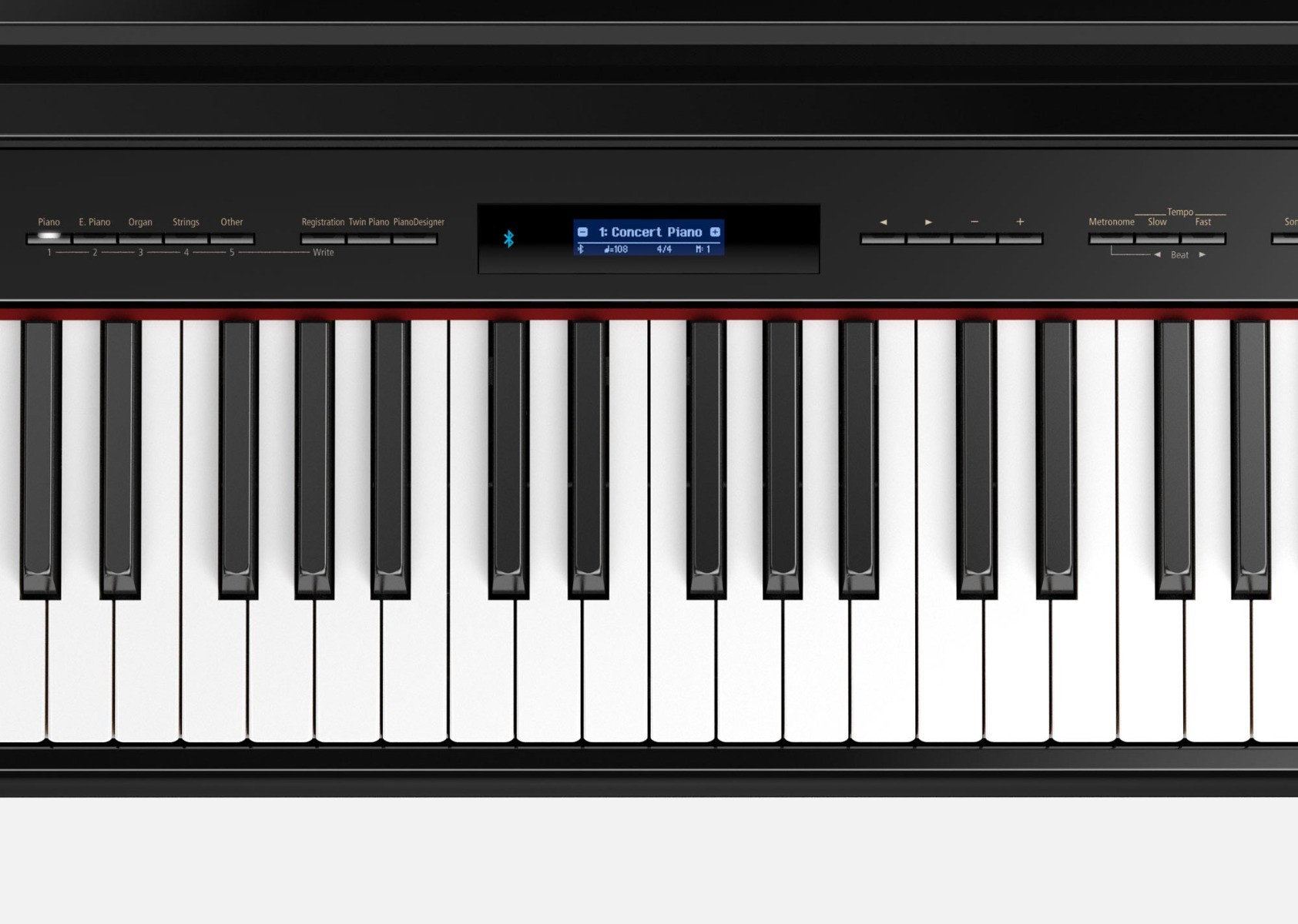
Task: Lower tempo with the Slow button
Action: click(x=1157, y=239)
